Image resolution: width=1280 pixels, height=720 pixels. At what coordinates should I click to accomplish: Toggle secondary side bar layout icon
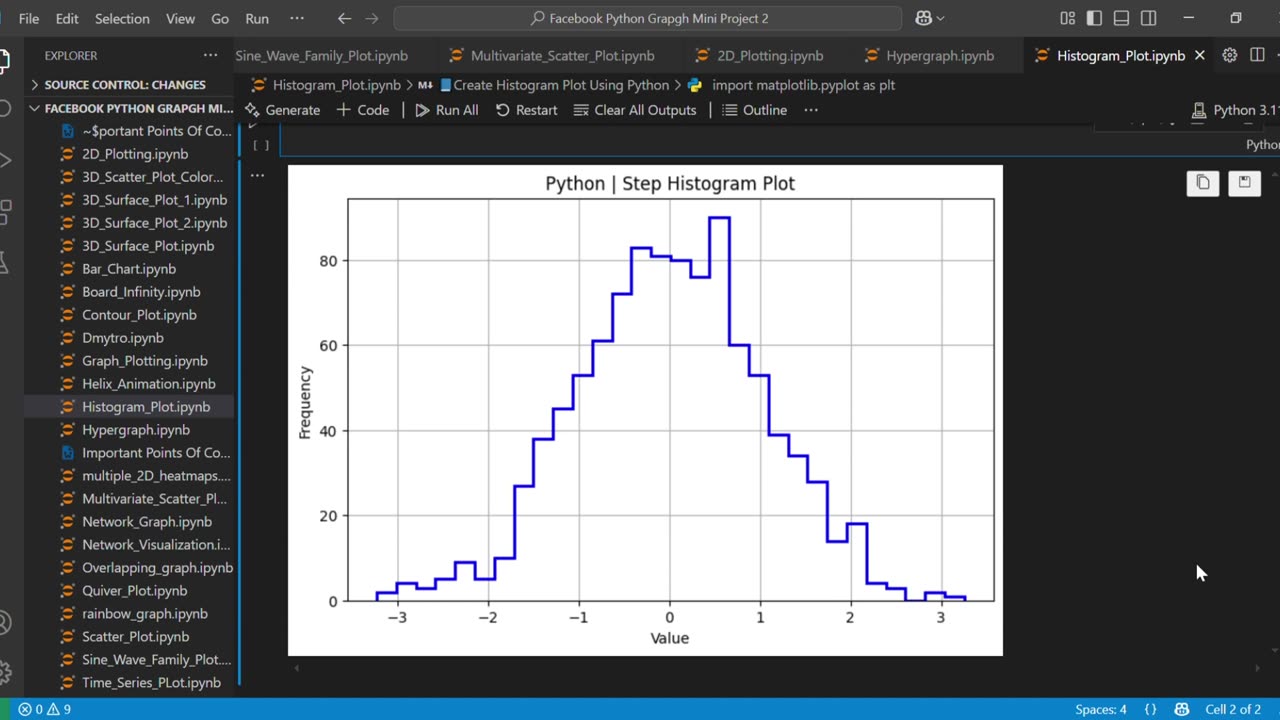(x=1148, y=18)
